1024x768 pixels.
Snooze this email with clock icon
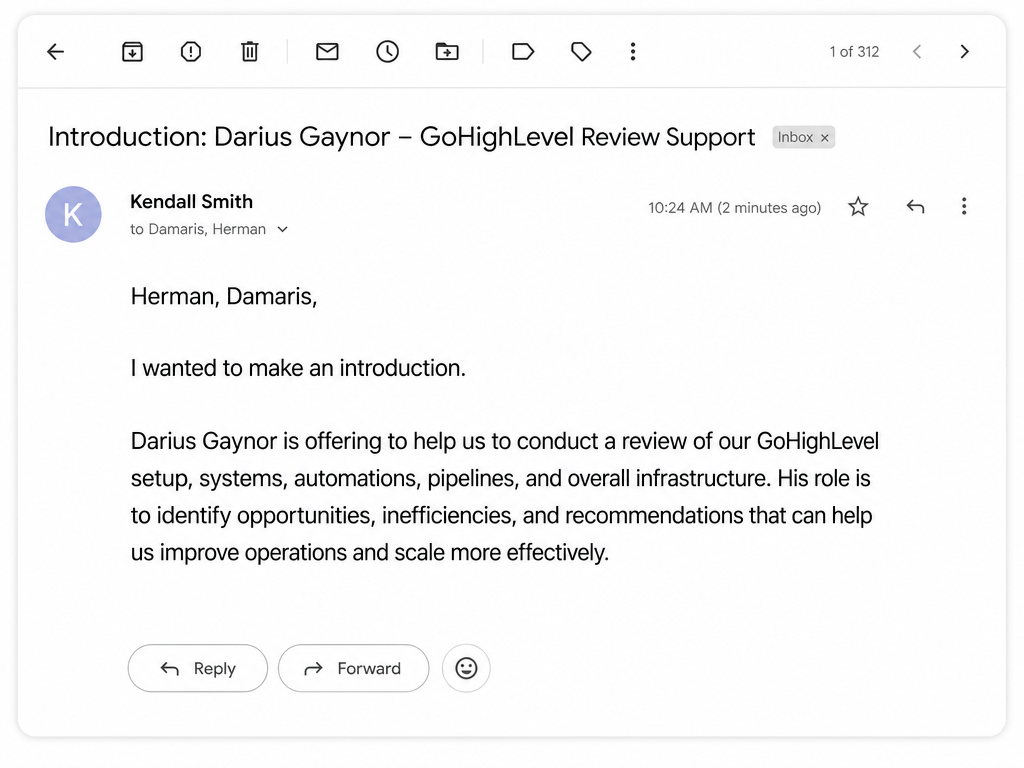click(x=387, y=52)
